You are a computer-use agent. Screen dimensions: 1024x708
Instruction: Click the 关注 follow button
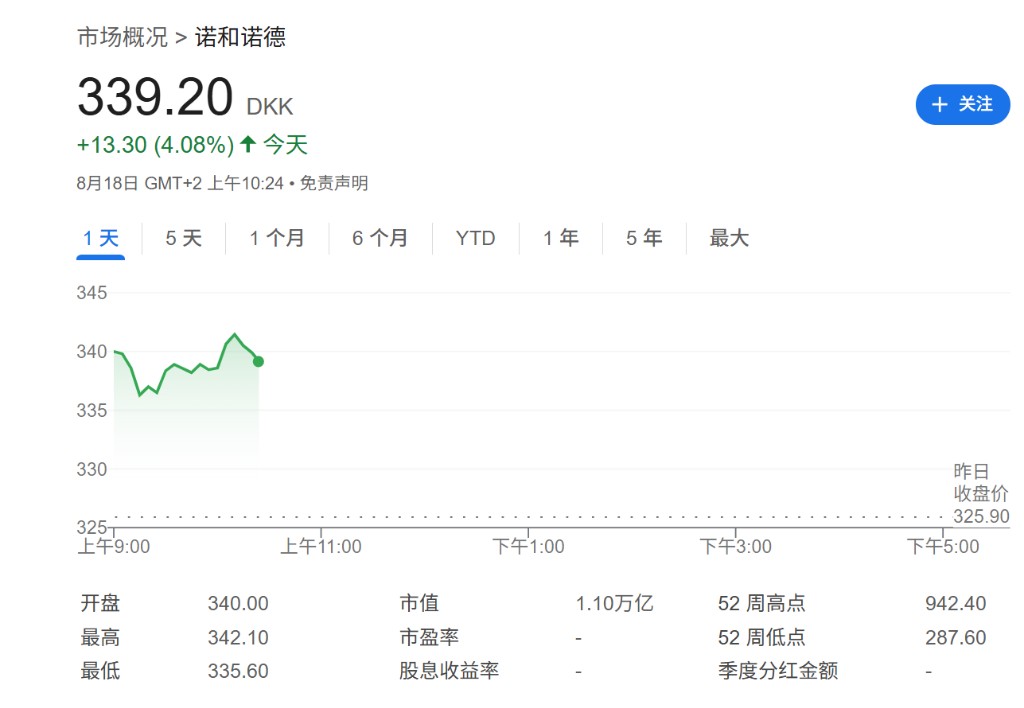pyautogui.click(x=963, y=104)
